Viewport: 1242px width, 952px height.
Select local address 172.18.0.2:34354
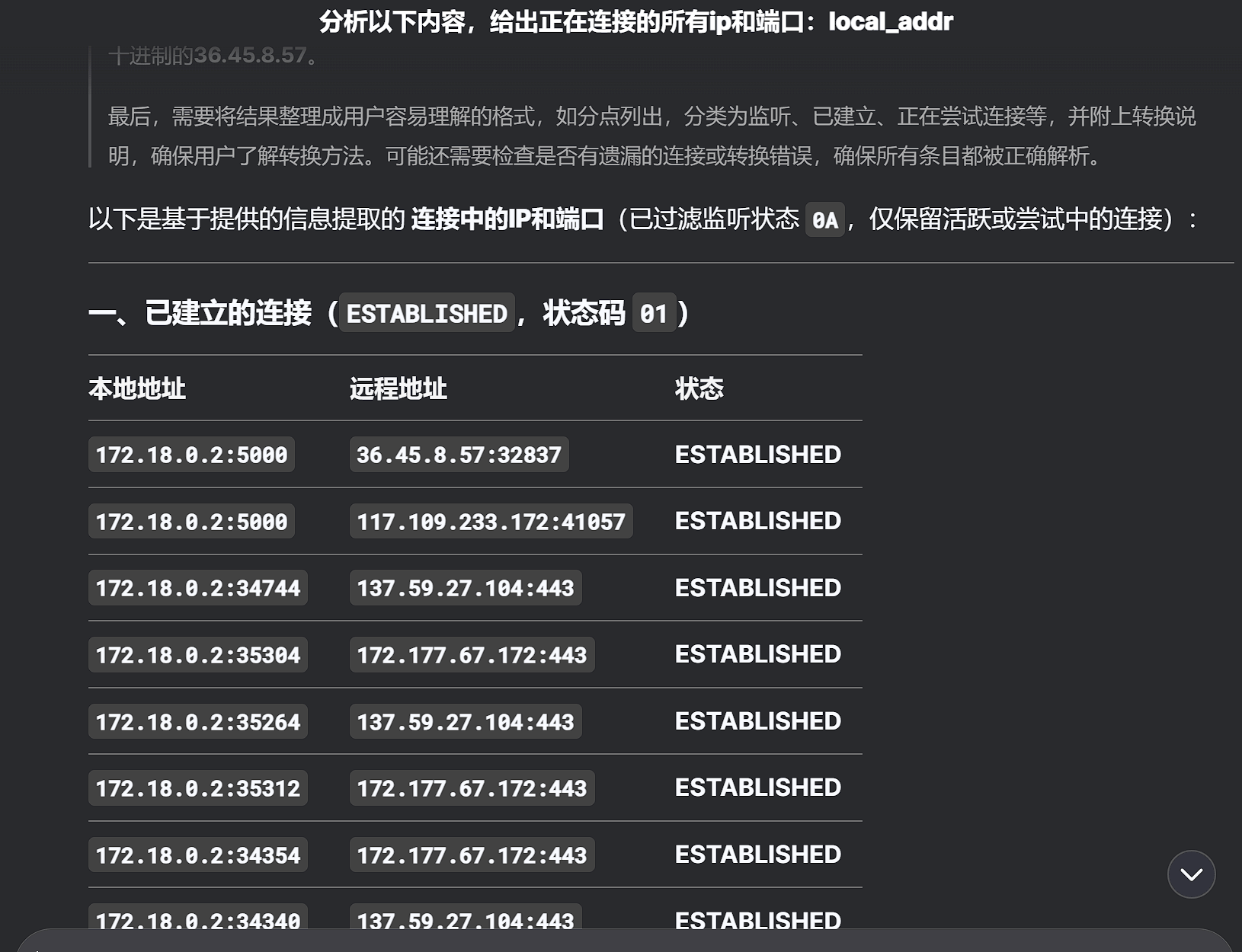[198, 855]
